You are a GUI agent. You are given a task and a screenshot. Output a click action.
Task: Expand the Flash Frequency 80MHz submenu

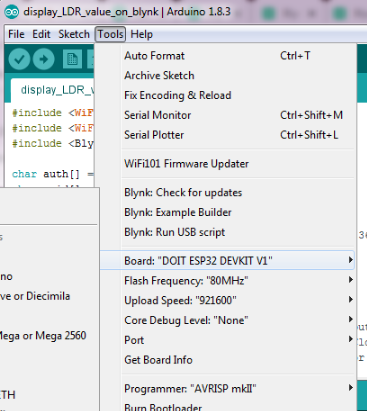pos(228,281)
